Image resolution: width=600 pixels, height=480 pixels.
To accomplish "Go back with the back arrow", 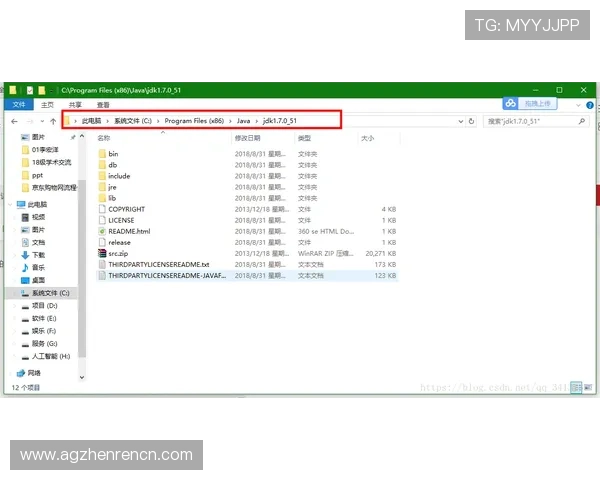I will (x=14, y=121).
